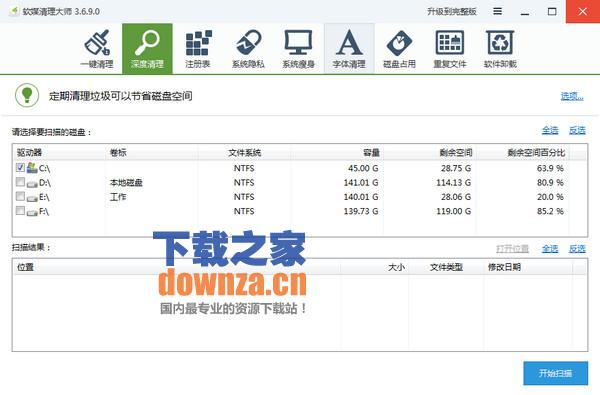
Task: Click 反选 above the disk list
Action: (x=577, y=130)
